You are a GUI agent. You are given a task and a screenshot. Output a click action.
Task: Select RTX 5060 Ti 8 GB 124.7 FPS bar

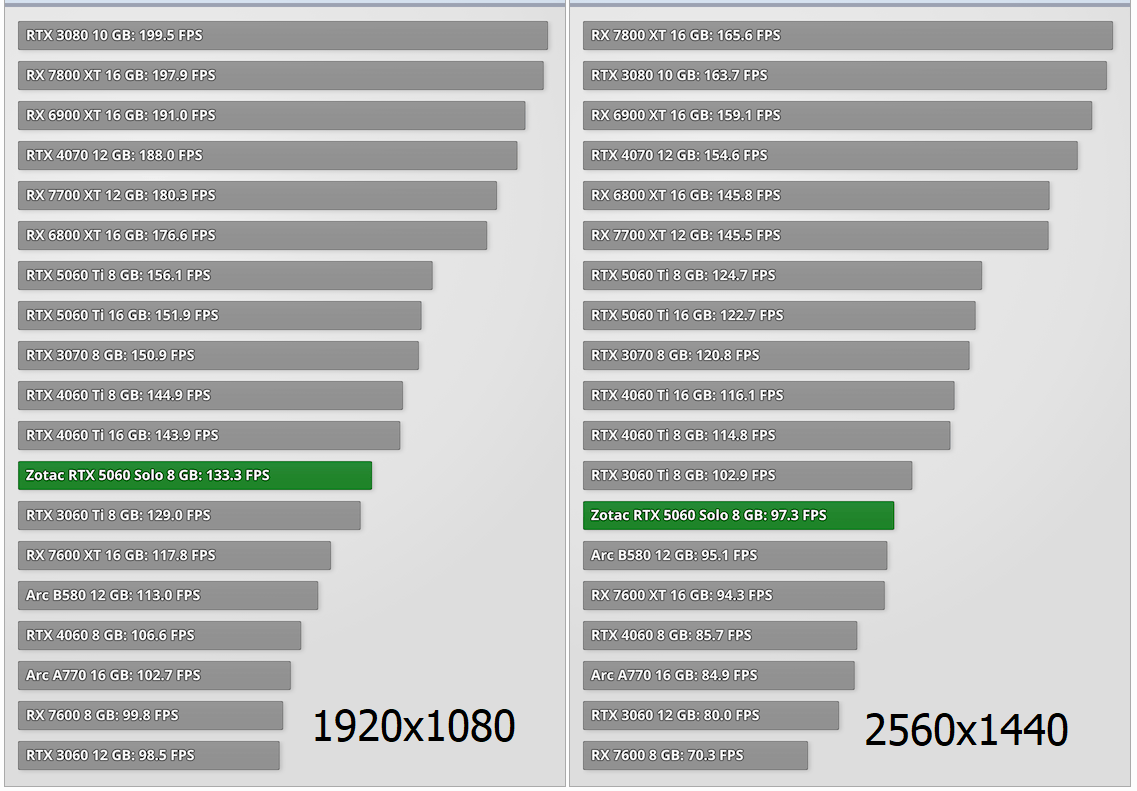point(782,276)
